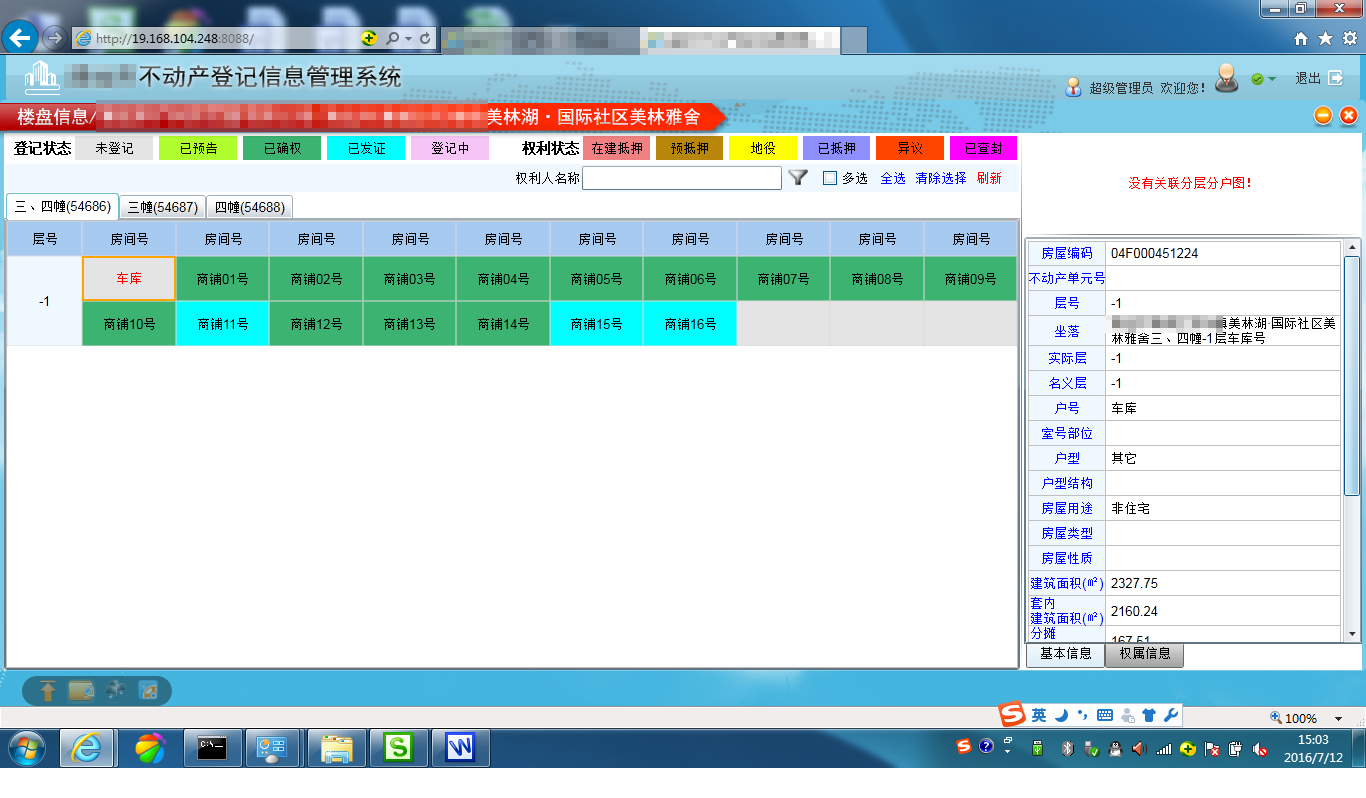Screen dimensions: 1366x798
Task: Click the scroll-down arrow of property info panel
Action: 1352,634
